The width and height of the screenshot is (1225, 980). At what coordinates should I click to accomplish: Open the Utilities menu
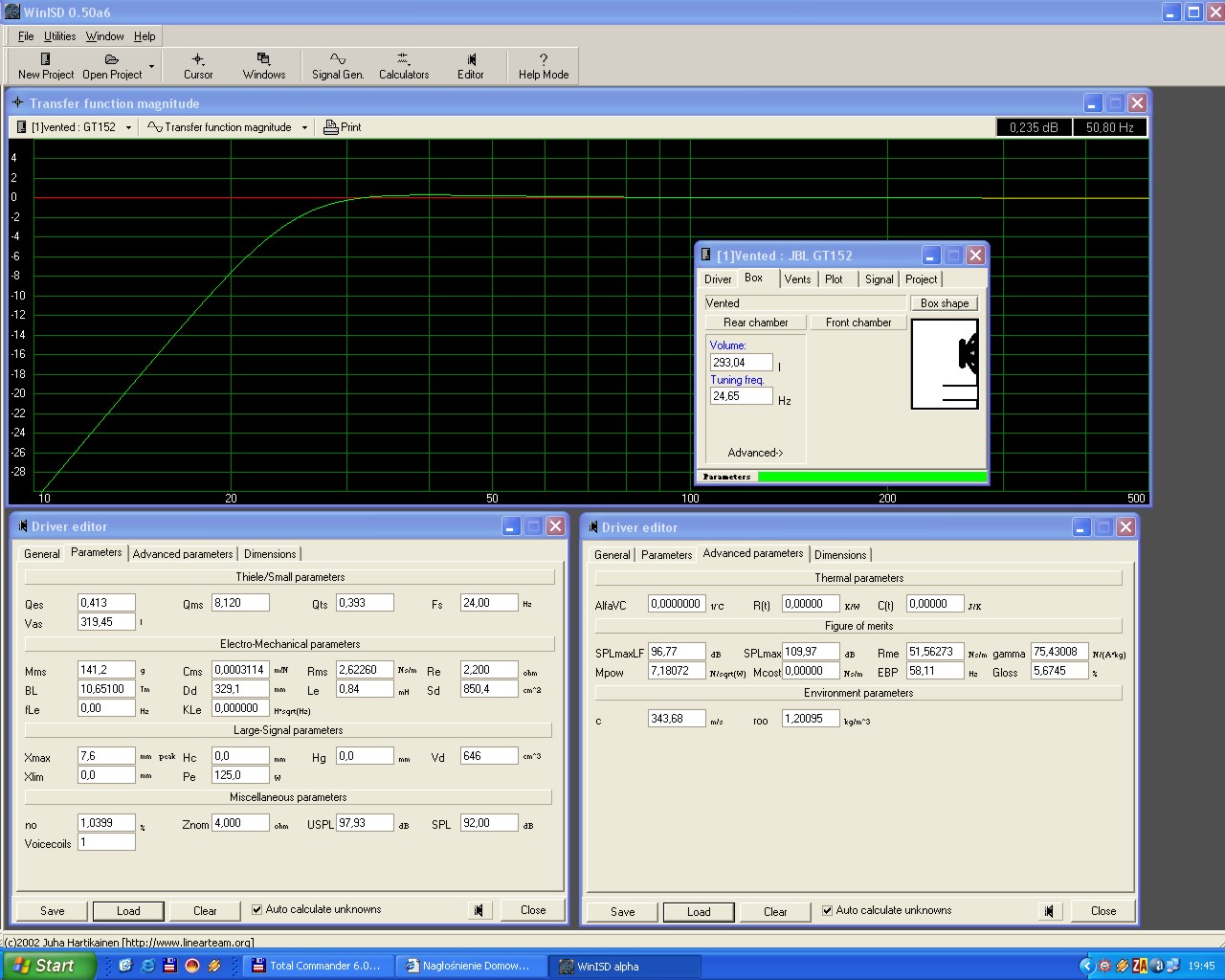[x=59, y=36]
